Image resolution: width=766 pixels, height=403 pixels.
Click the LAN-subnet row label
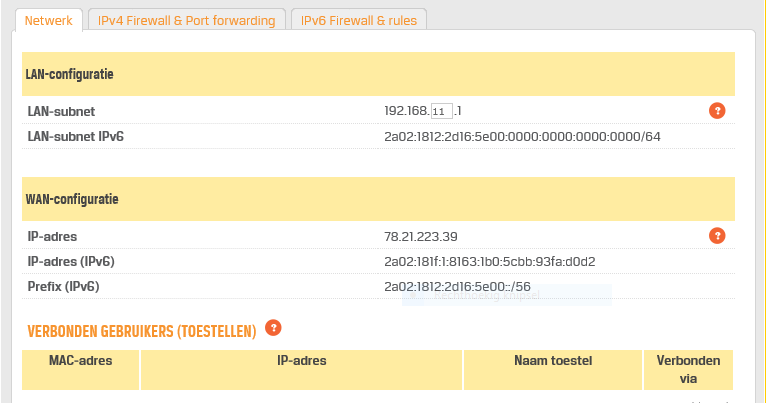(61, 111)
